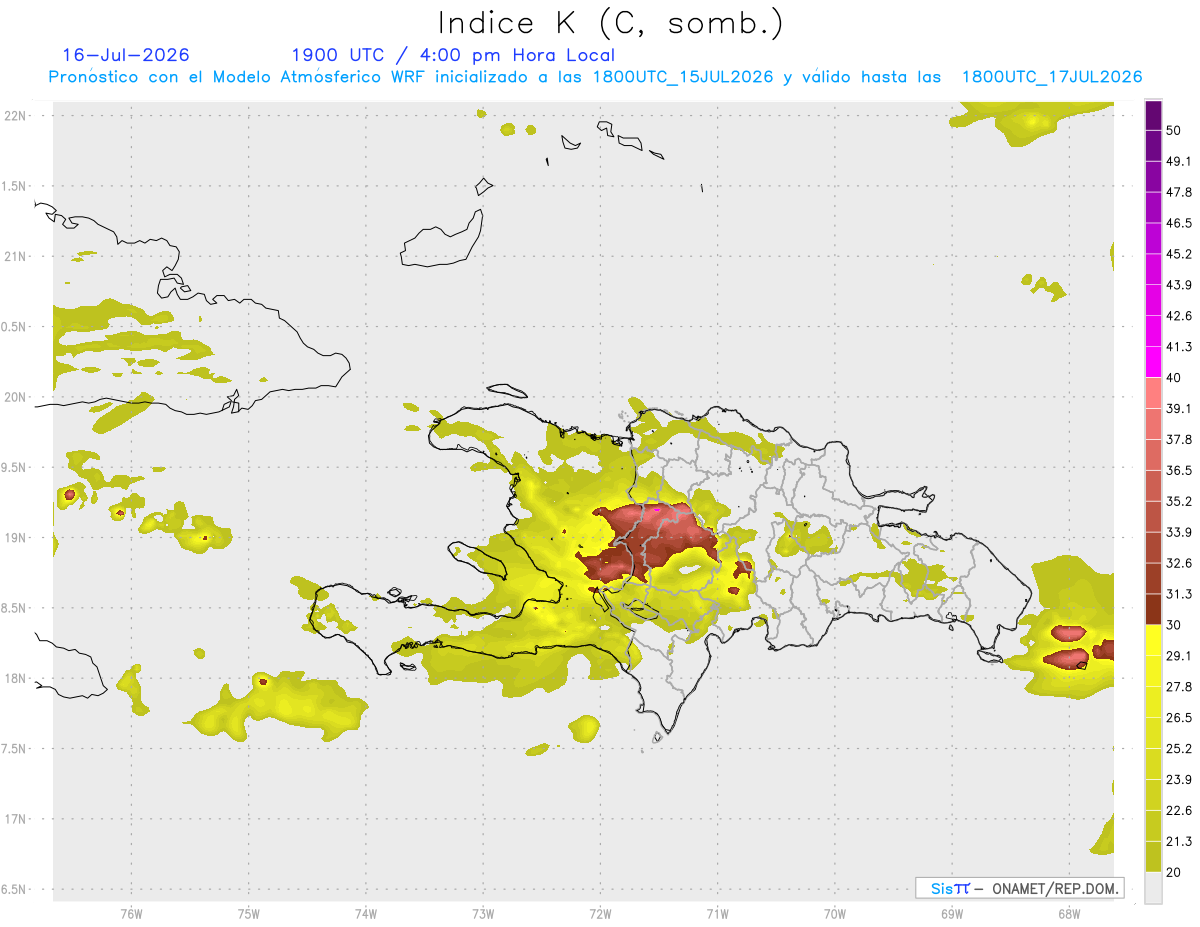Click the "20N" latitude label
The image size is (1200, 927).
15,397
